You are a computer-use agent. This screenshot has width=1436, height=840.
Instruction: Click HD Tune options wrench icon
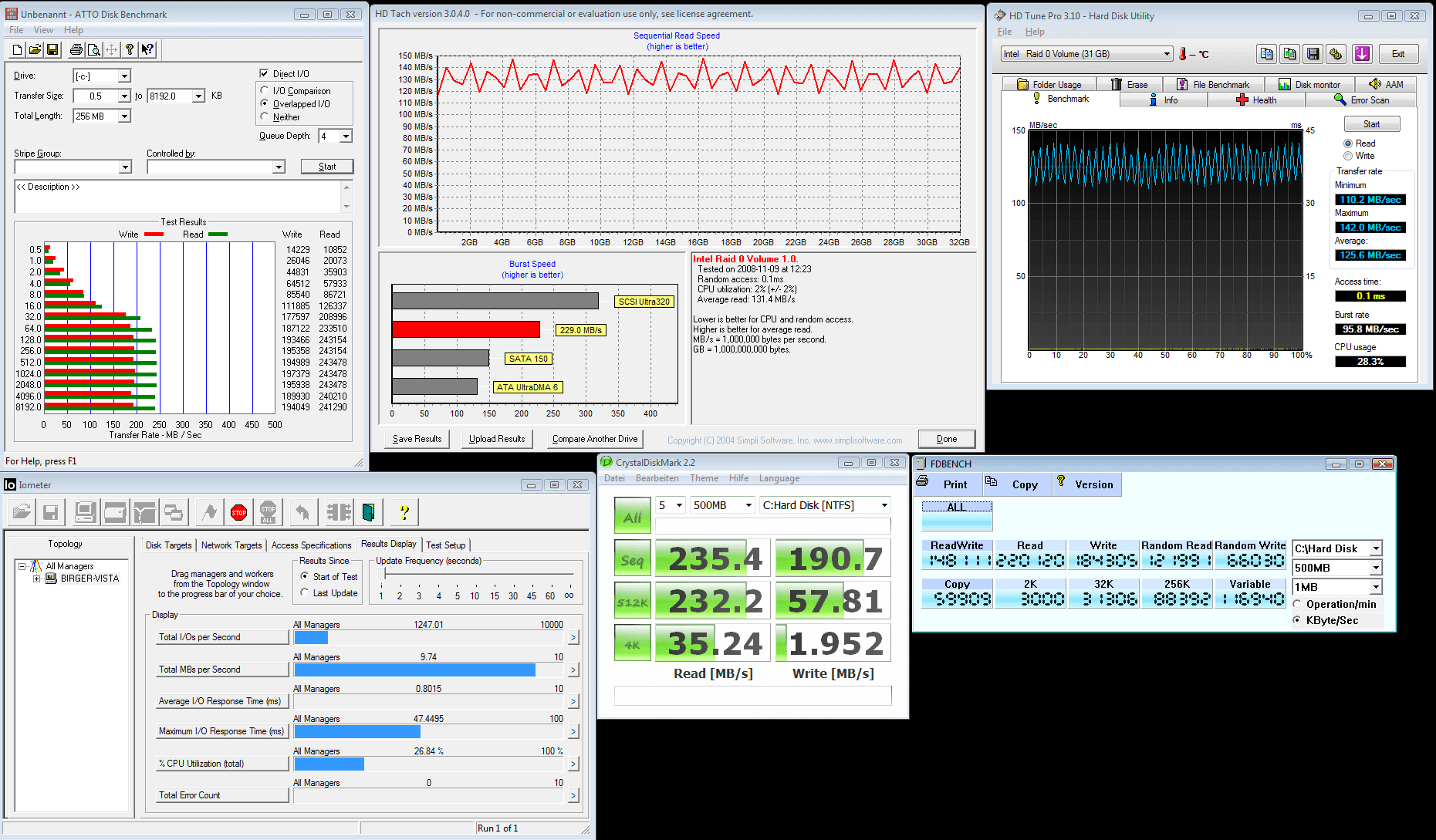1336,54
